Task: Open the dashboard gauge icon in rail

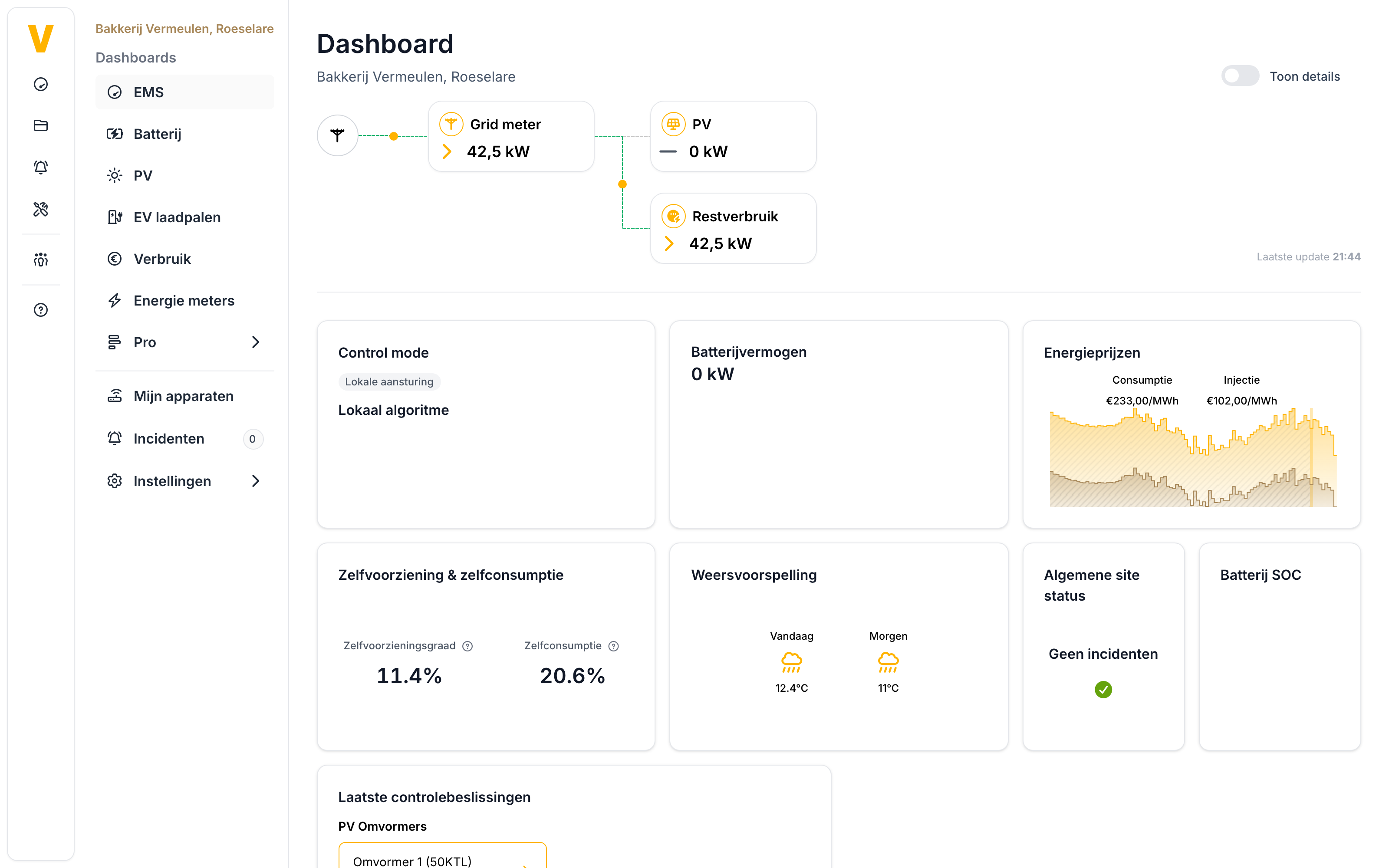Action: [41, 84]
